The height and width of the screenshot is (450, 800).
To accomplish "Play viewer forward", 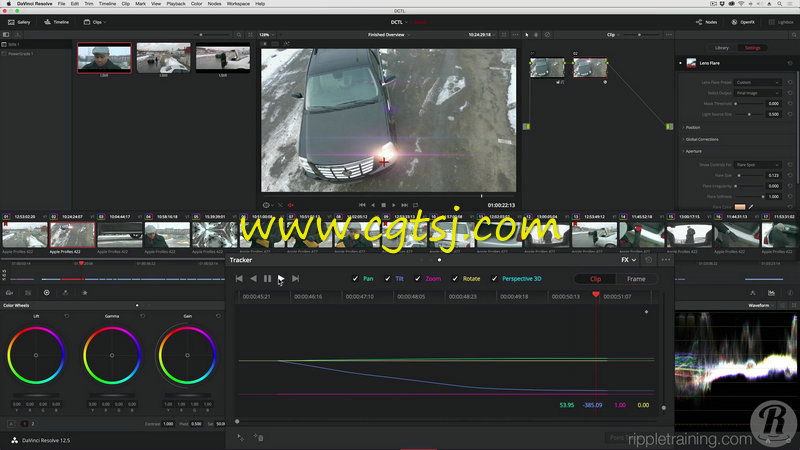I will (393, 205).
